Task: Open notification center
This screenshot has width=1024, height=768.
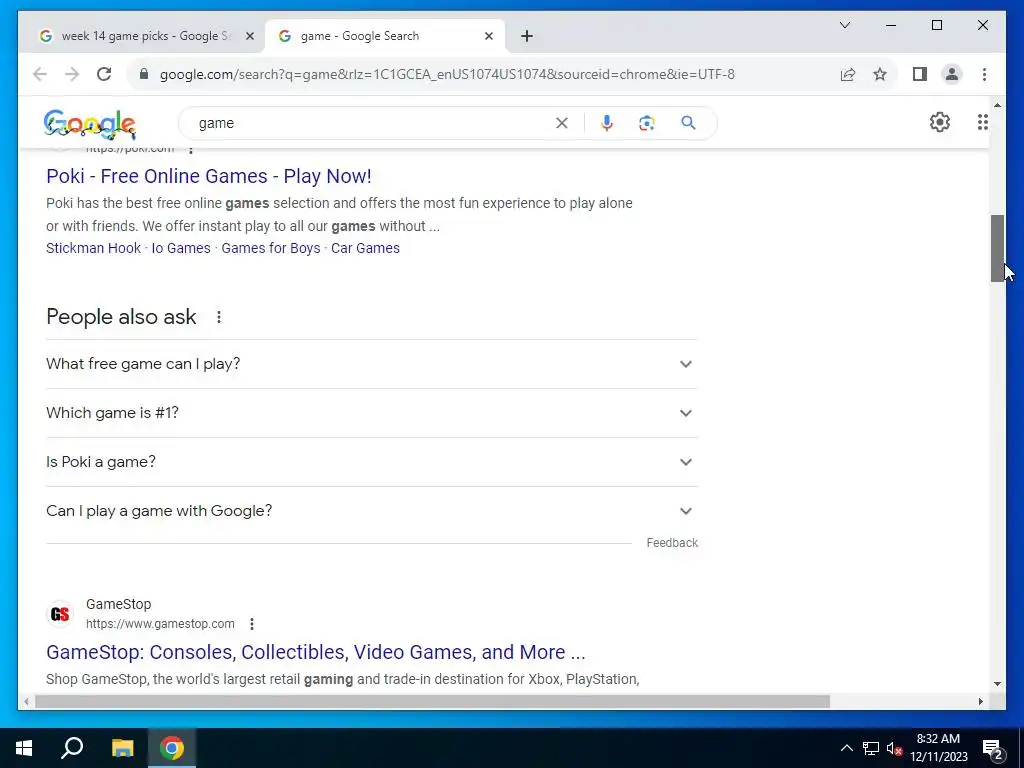Action: [x=993, y=748]
